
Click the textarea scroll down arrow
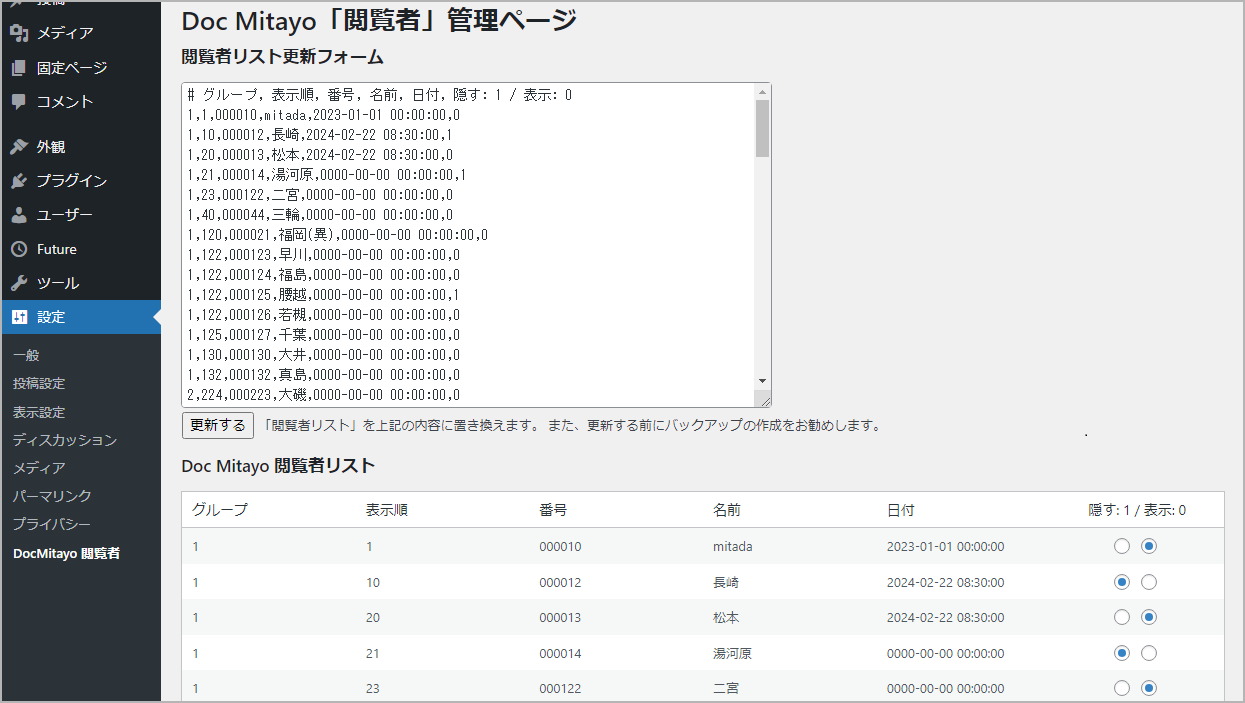pos(763,381)
